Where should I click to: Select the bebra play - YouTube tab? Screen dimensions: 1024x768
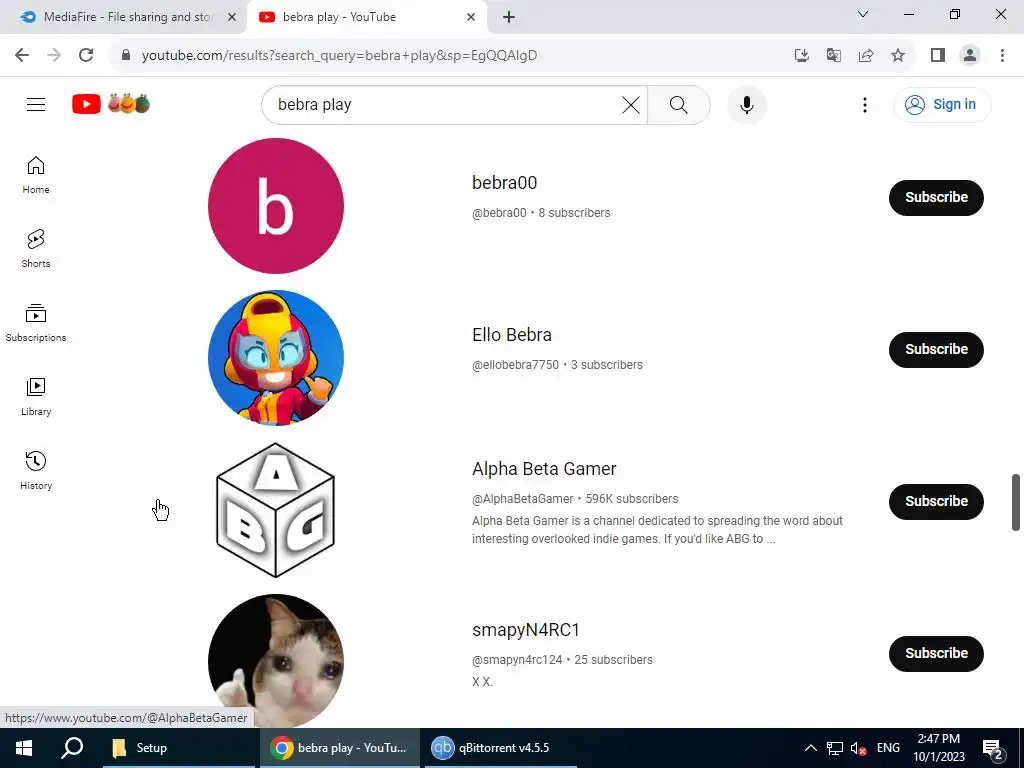click(366, 17)
